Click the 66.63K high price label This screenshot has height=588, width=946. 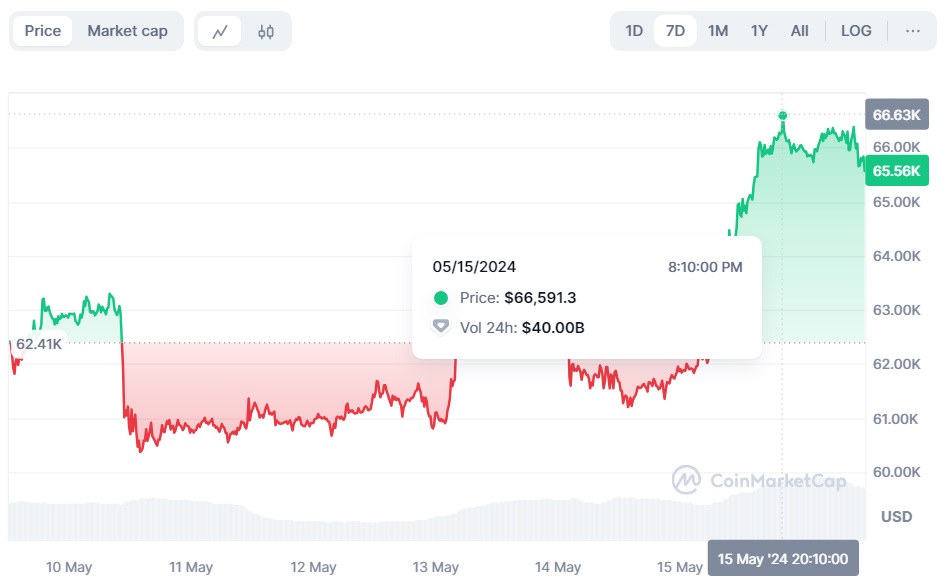[895, 115]
